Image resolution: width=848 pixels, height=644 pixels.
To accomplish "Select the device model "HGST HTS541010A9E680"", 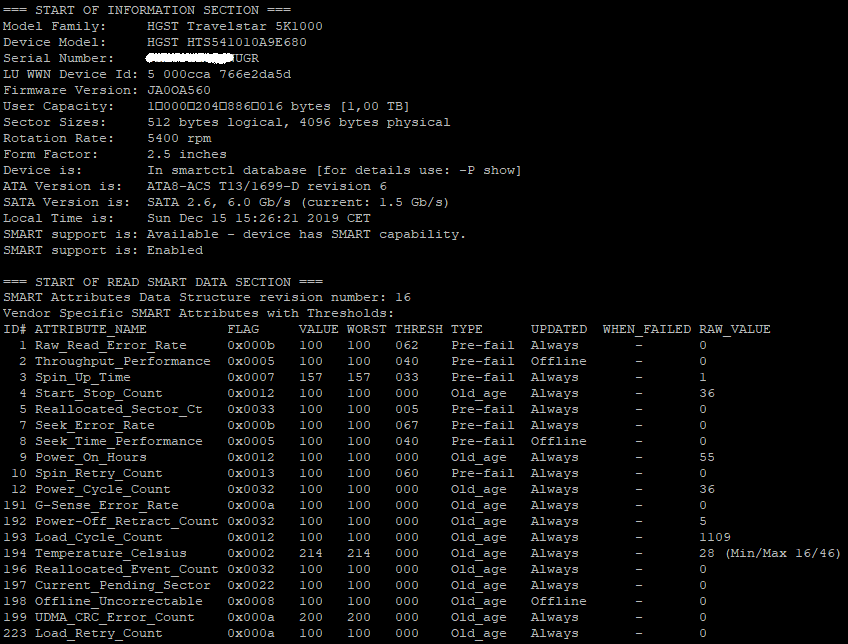I will click(x=227, y=42).
